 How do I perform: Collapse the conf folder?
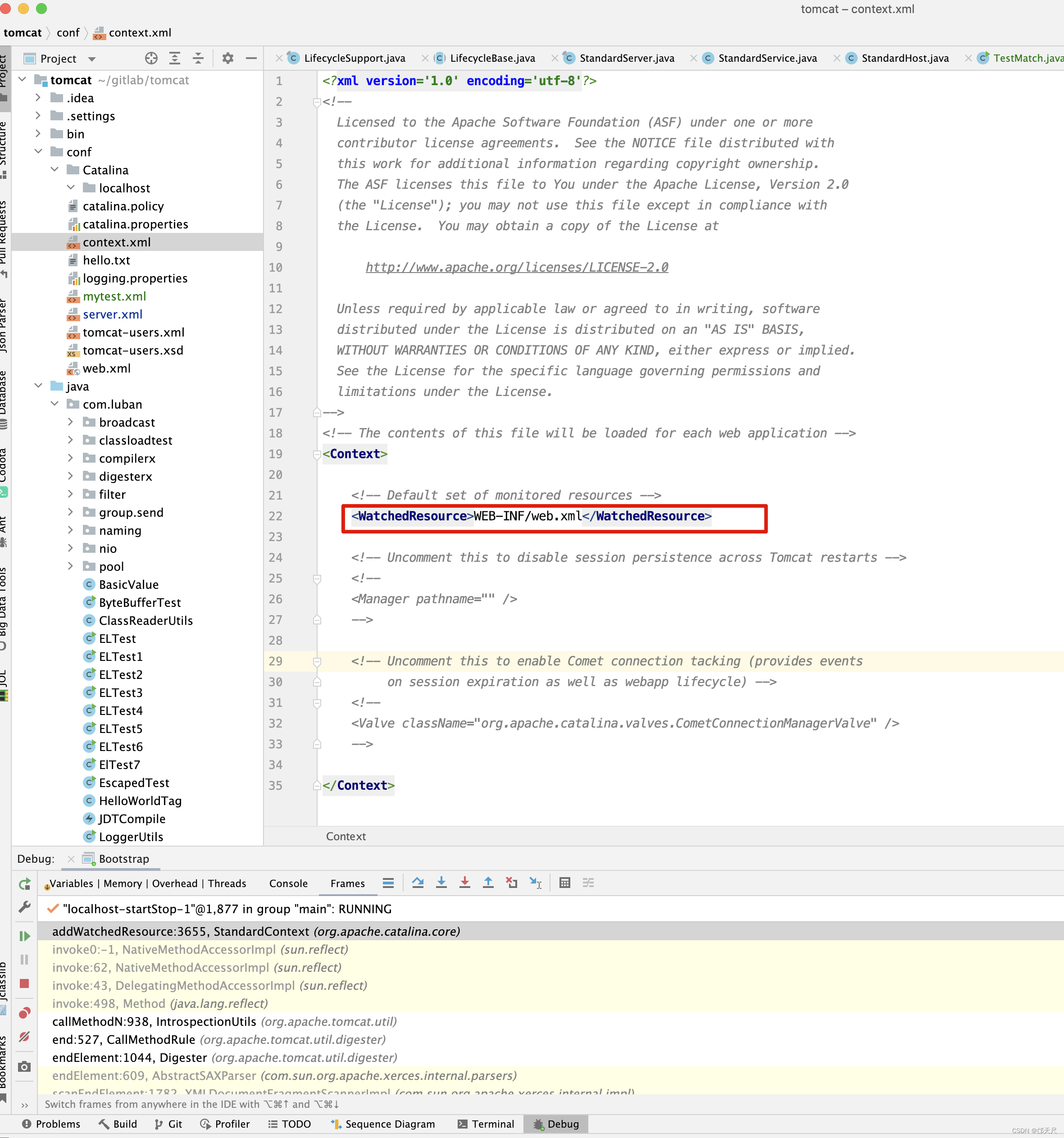(38, 152)
